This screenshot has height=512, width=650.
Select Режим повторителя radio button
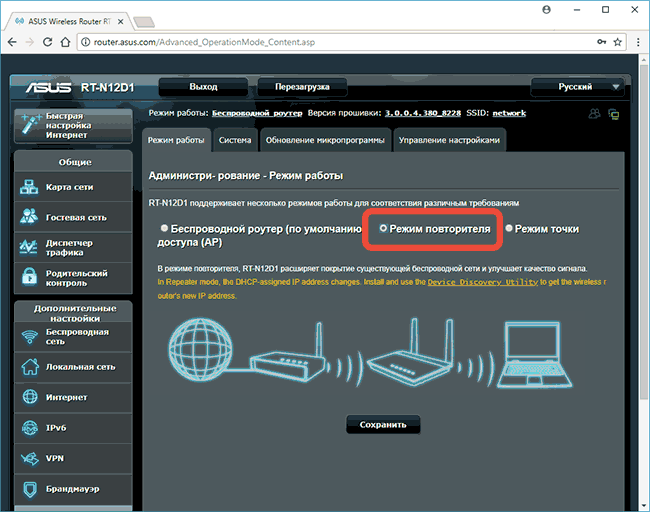point(383,228)
